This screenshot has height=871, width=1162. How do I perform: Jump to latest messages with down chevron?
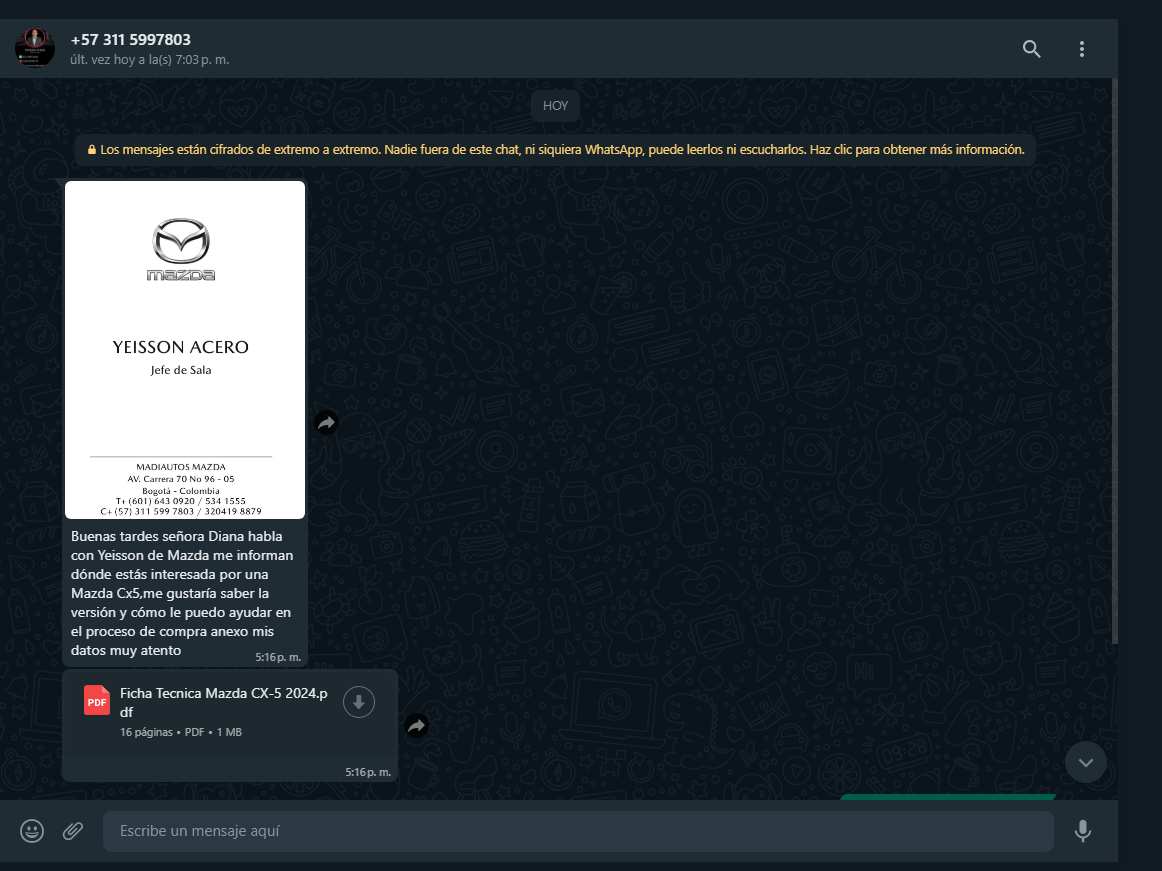[x=1086, y=763]
